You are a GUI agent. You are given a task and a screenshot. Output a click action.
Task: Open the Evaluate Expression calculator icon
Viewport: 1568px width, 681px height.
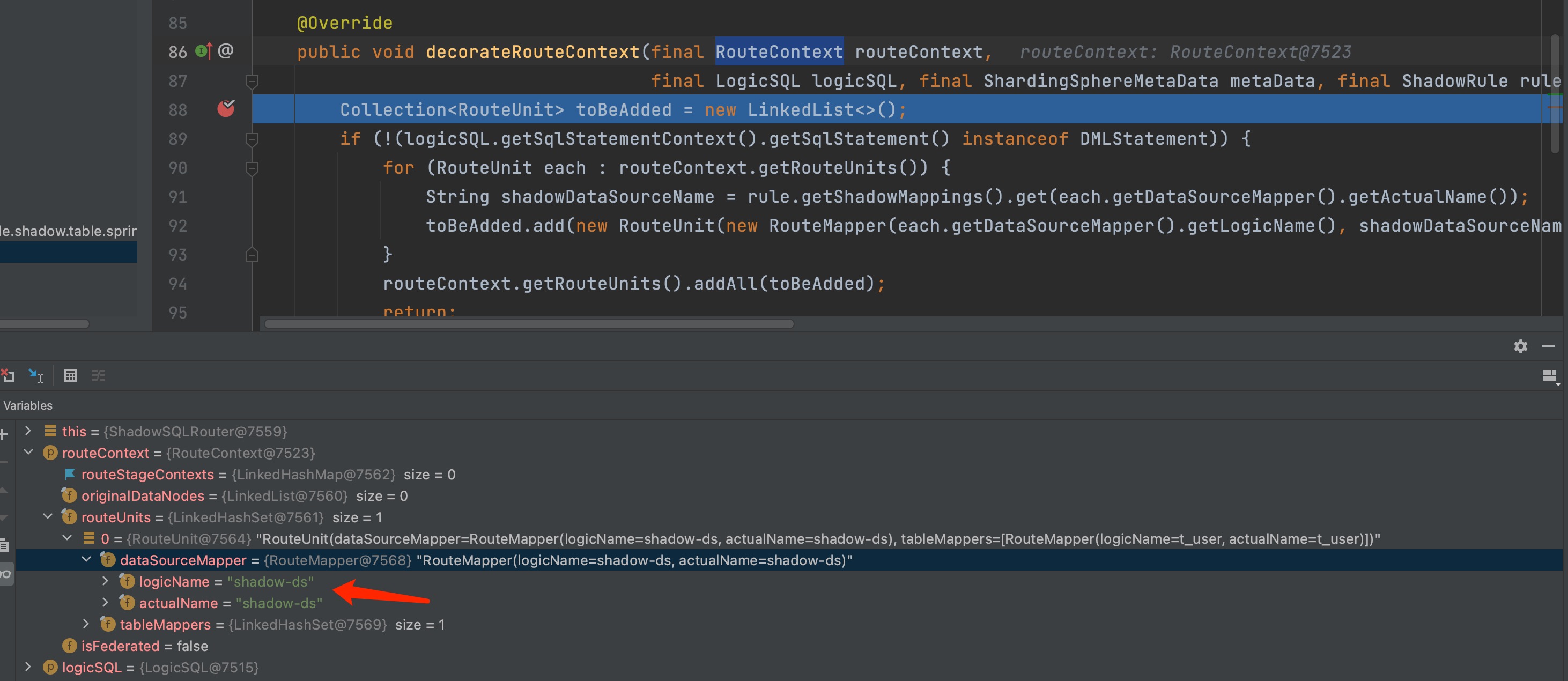71,375
